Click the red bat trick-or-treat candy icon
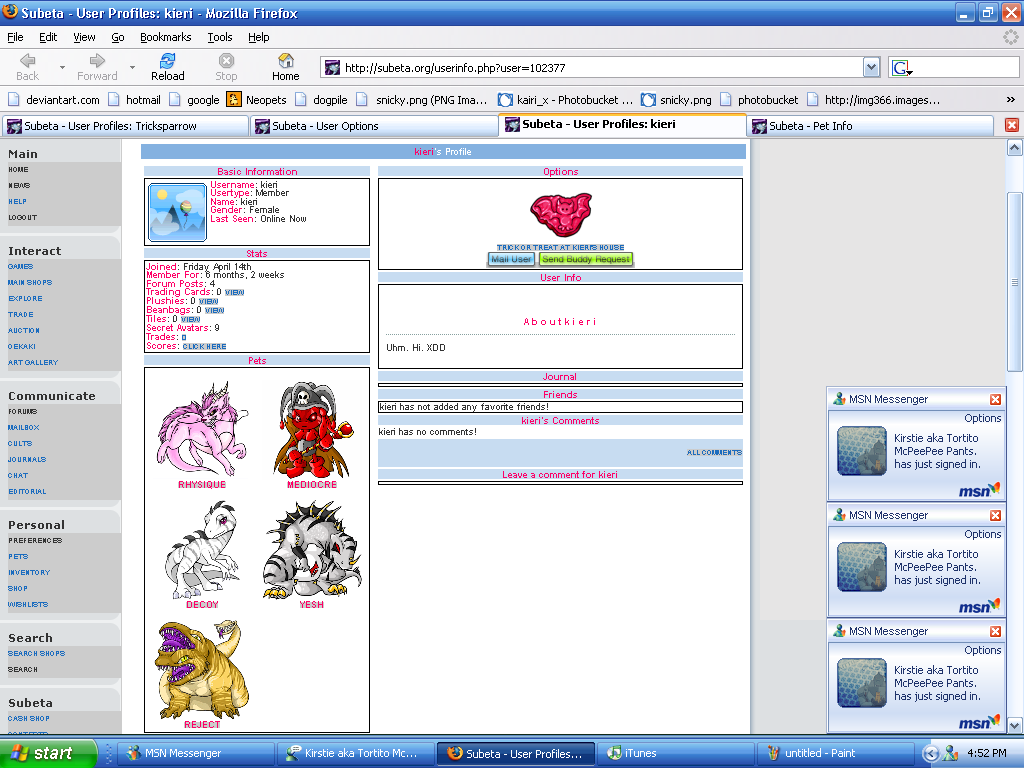This screenshot has height=768, width=1024. point(560,214)
